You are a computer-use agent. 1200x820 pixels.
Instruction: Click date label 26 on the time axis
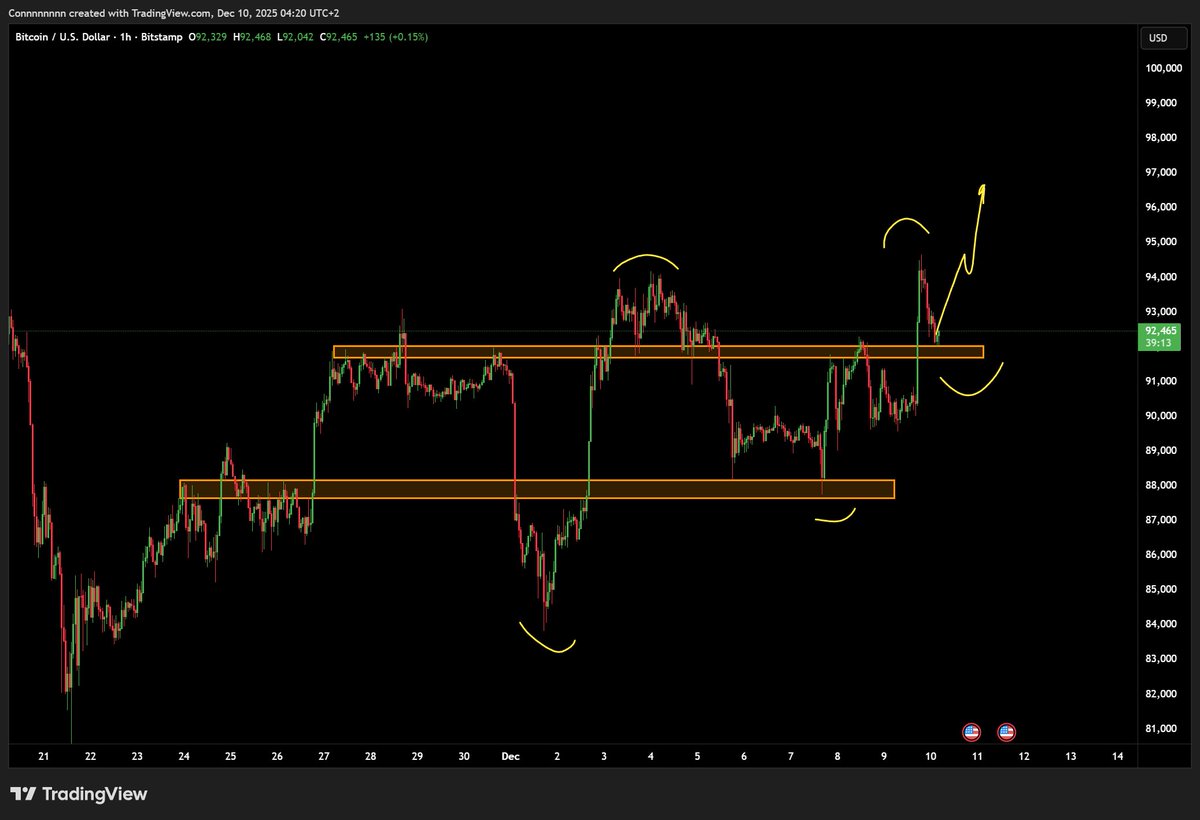point(277,757)
